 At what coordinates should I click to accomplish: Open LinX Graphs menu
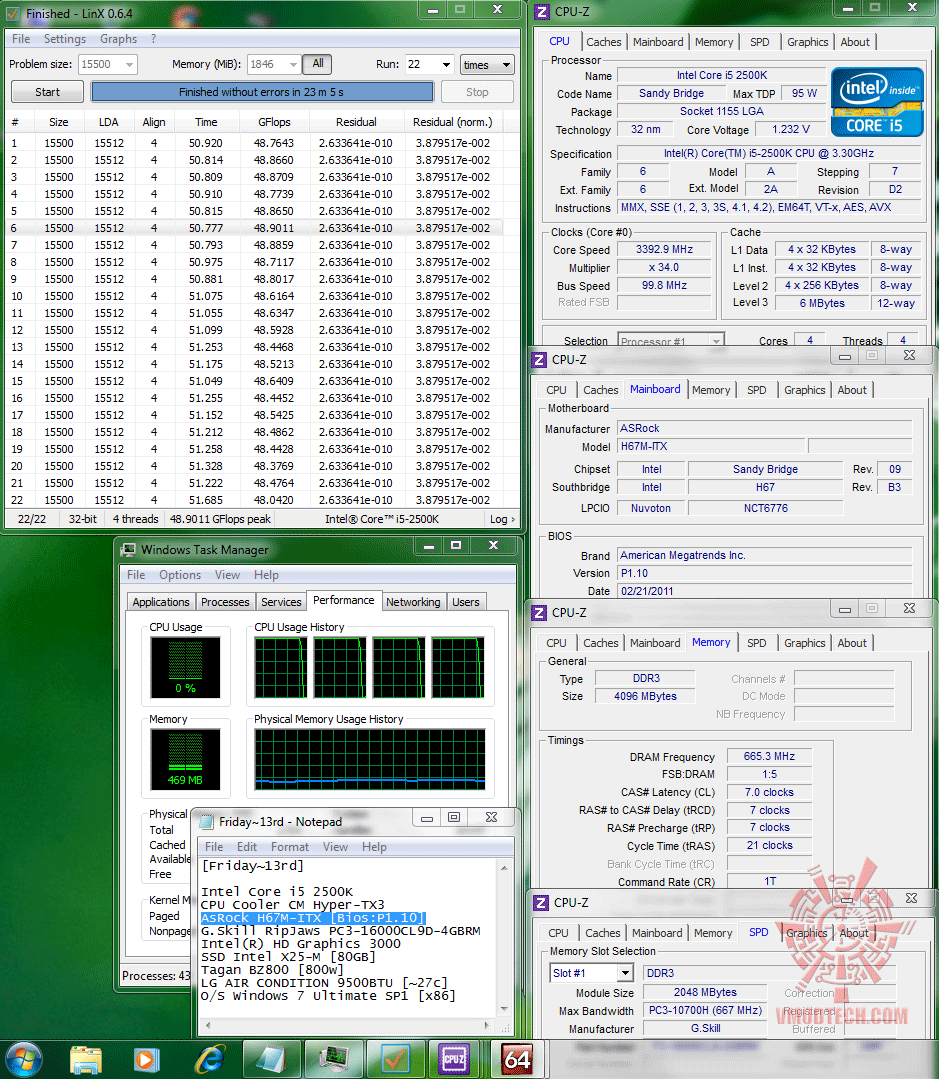point(118,39)
